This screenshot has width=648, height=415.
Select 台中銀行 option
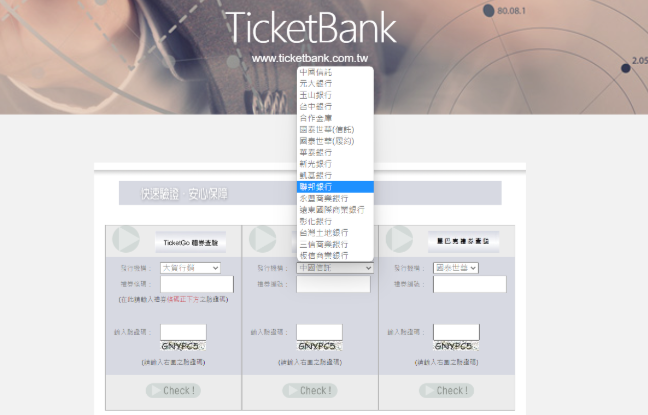click(x=335, y=107)
